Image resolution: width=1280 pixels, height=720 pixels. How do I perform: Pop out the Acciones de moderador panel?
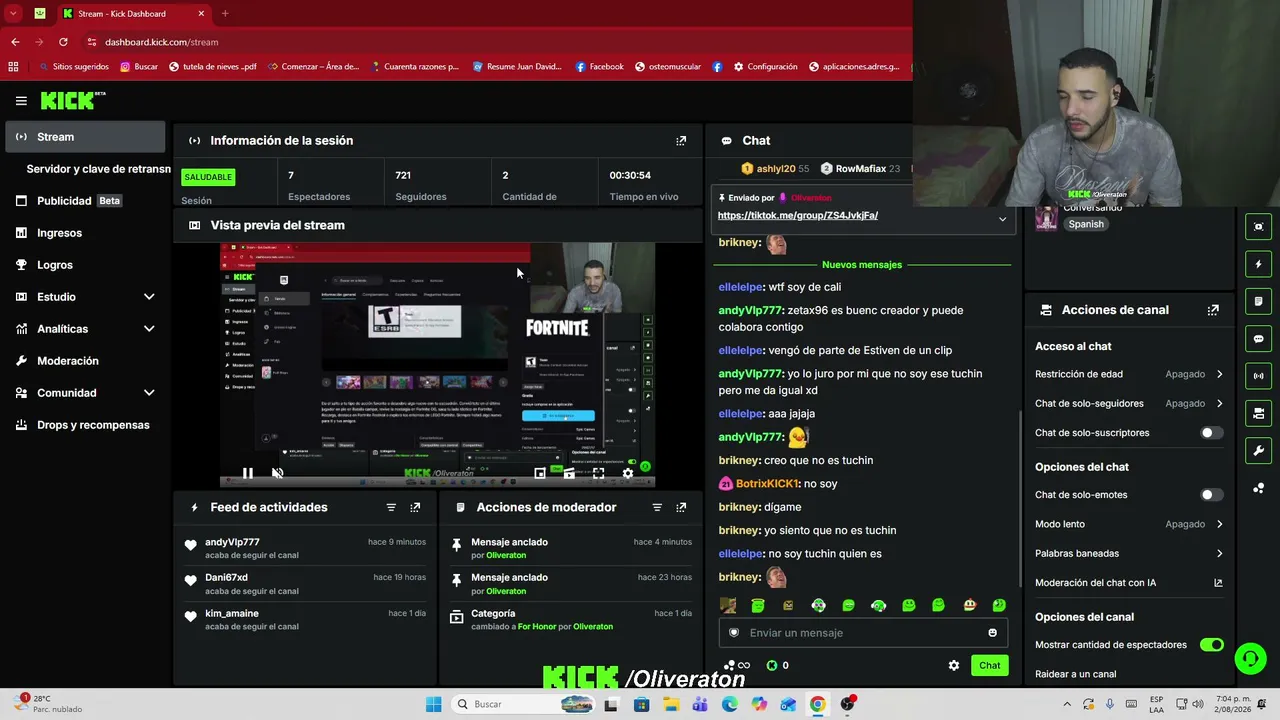pos(681,508)
